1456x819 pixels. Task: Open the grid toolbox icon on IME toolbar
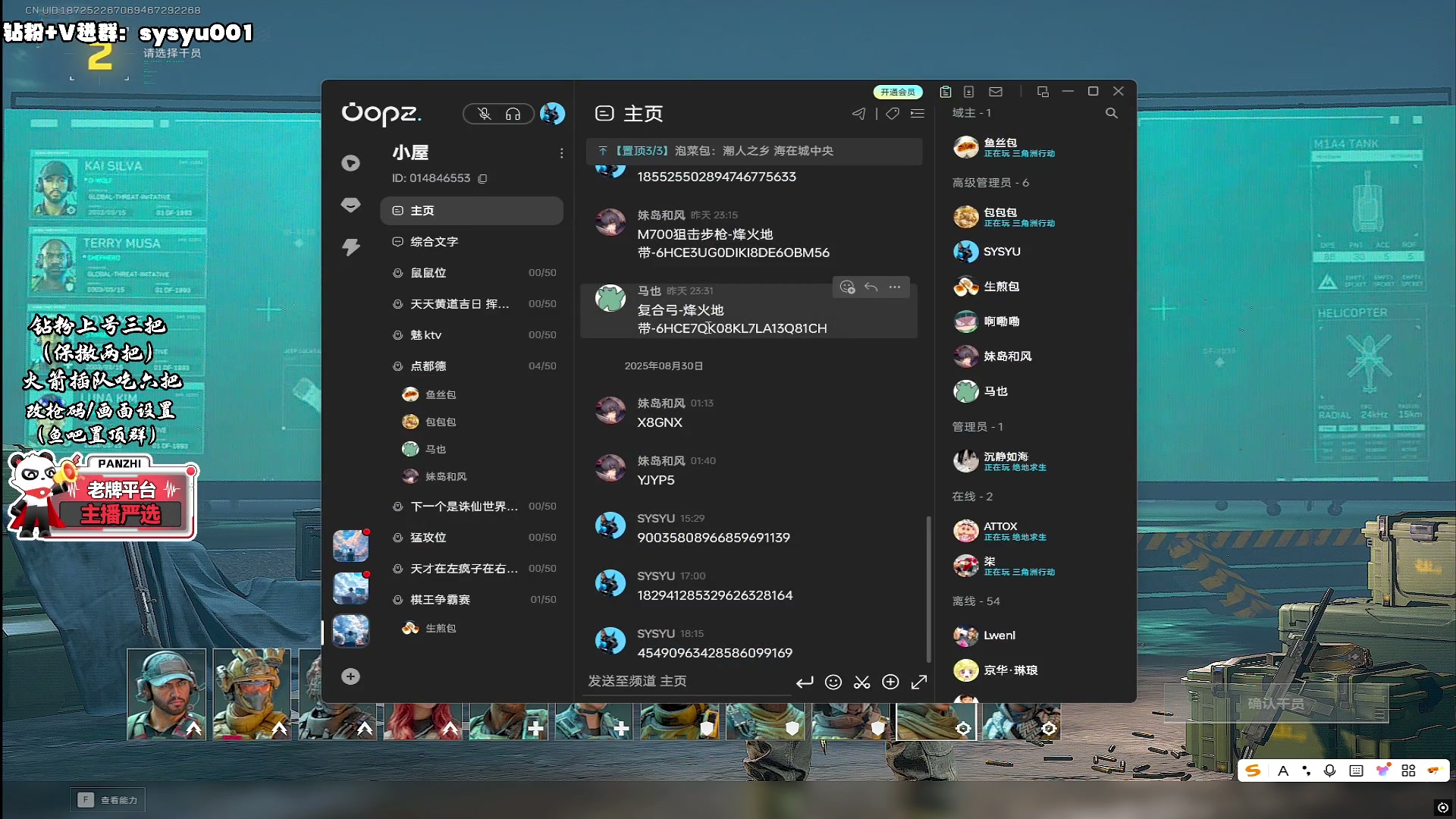[1408, 770]
